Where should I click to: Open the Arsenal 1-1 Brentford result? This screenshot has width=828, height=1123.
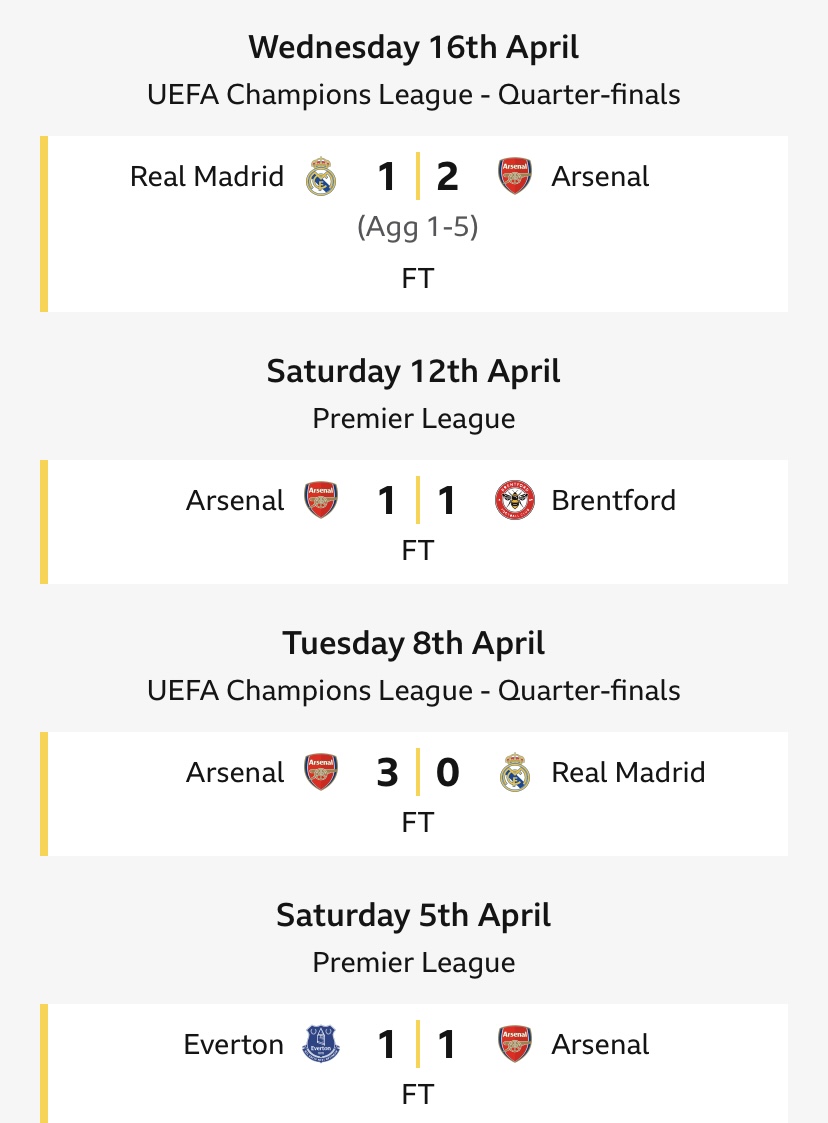click(414, 522)
